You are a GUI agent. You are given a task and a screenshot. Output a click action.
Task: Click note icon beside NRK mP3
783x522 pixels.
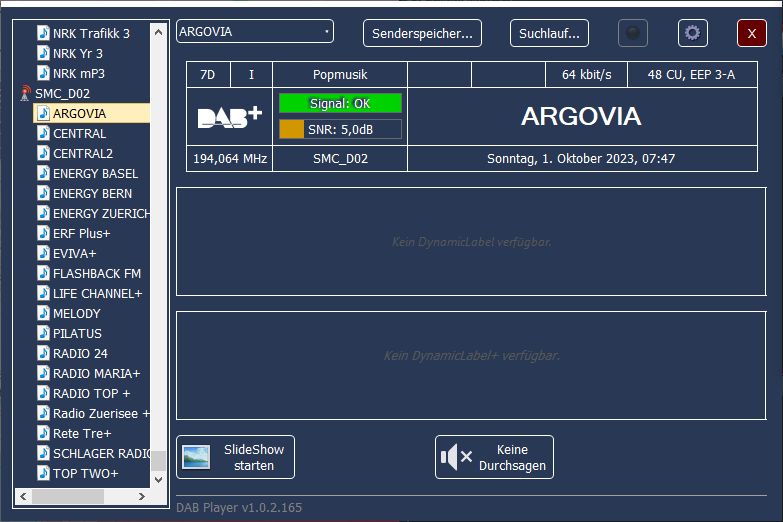[43, 73]
